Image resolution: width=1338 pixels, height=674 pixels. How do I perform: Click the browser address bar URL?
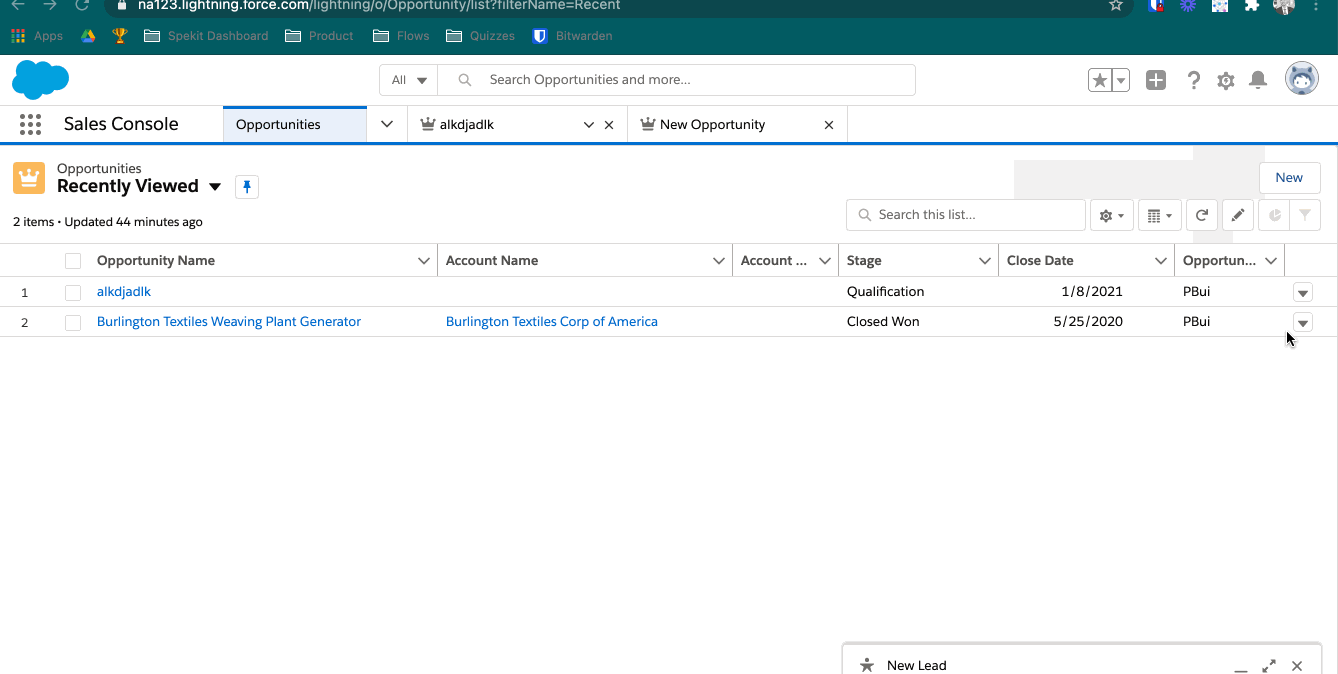(x=379, y=5)
